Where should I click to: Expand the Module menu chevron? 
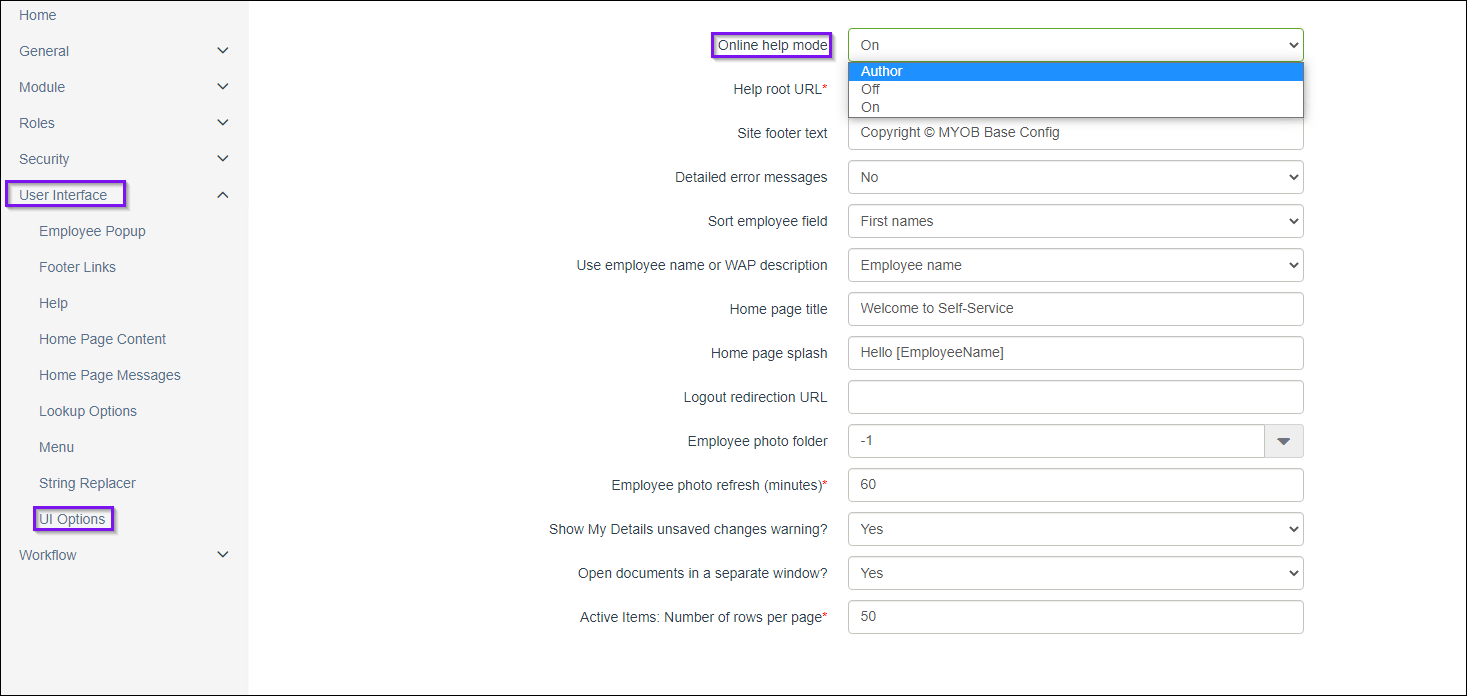point(222,87)
